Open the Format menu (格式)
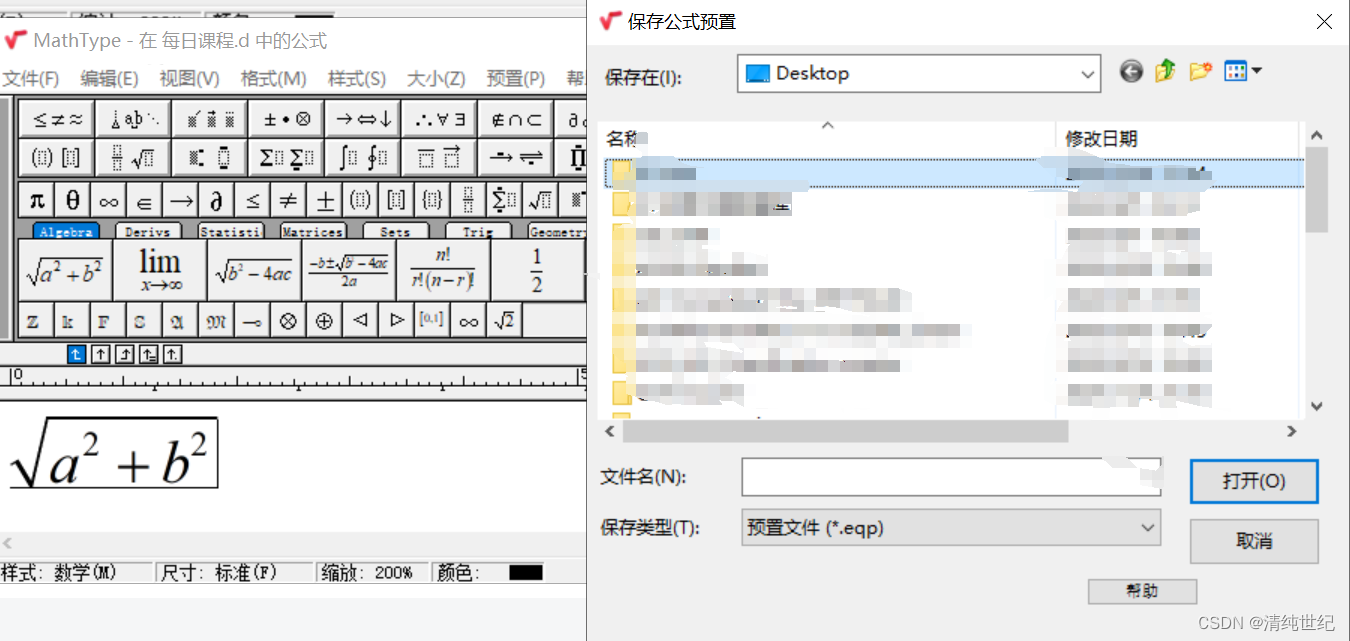The height and width of the screenshot is (641, 1350). pos(273,78)
